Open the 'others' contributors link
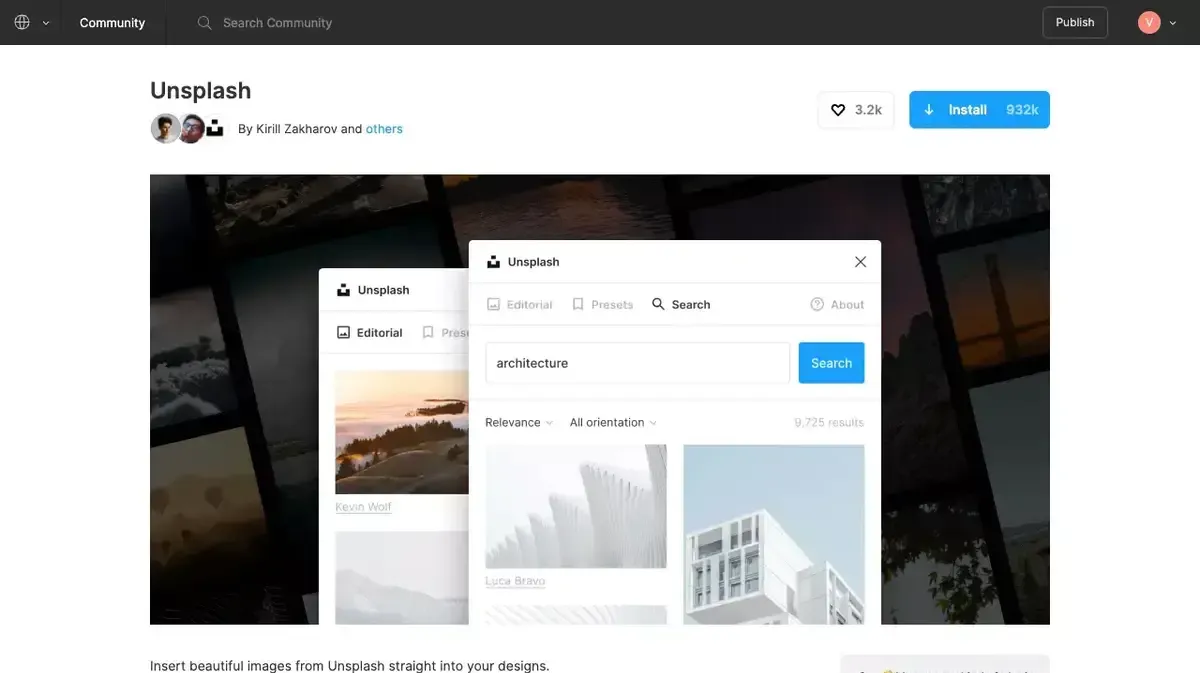This screenshot has height=673, width=1200. (x=384, y=128)
